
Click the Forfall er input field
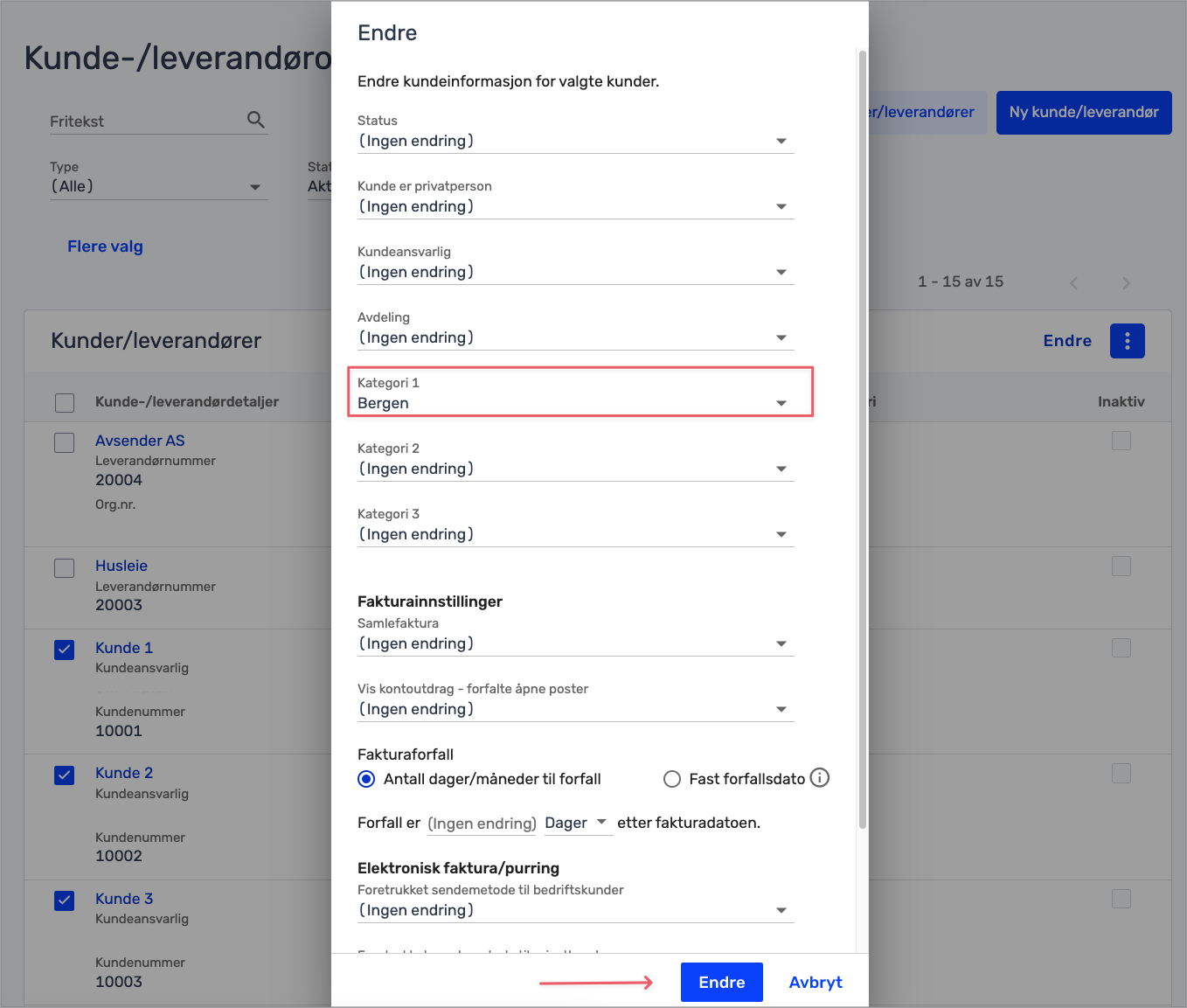point(482,824)
